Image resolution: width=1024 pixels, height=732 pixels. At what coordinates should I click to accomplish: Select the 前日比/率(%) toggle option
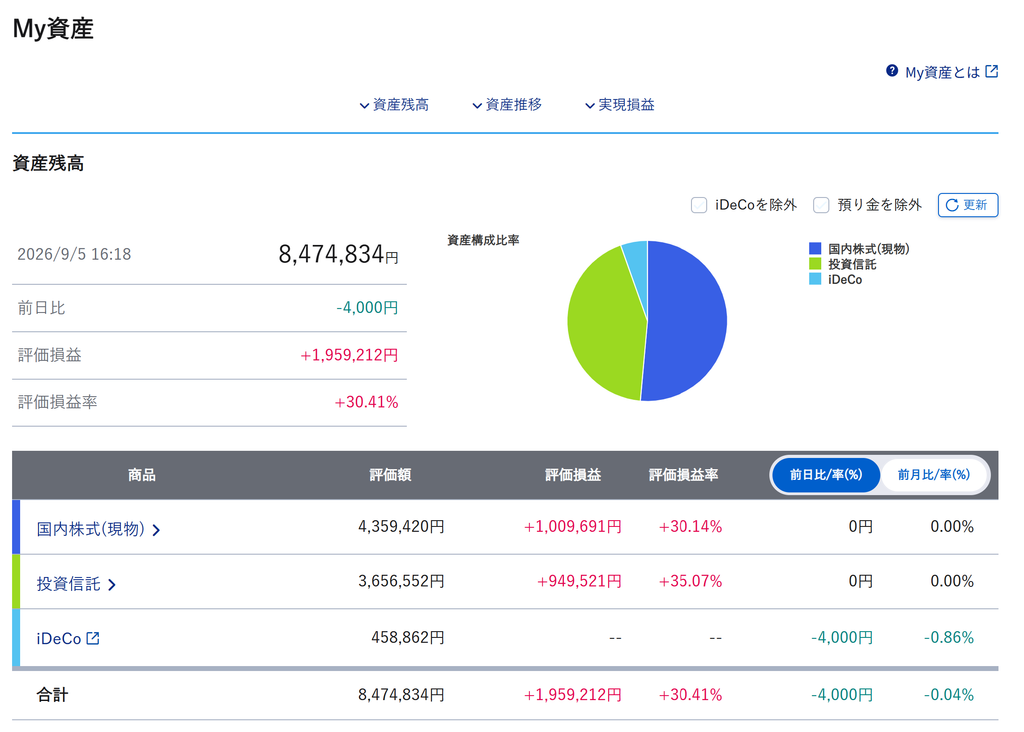(825, 475)
